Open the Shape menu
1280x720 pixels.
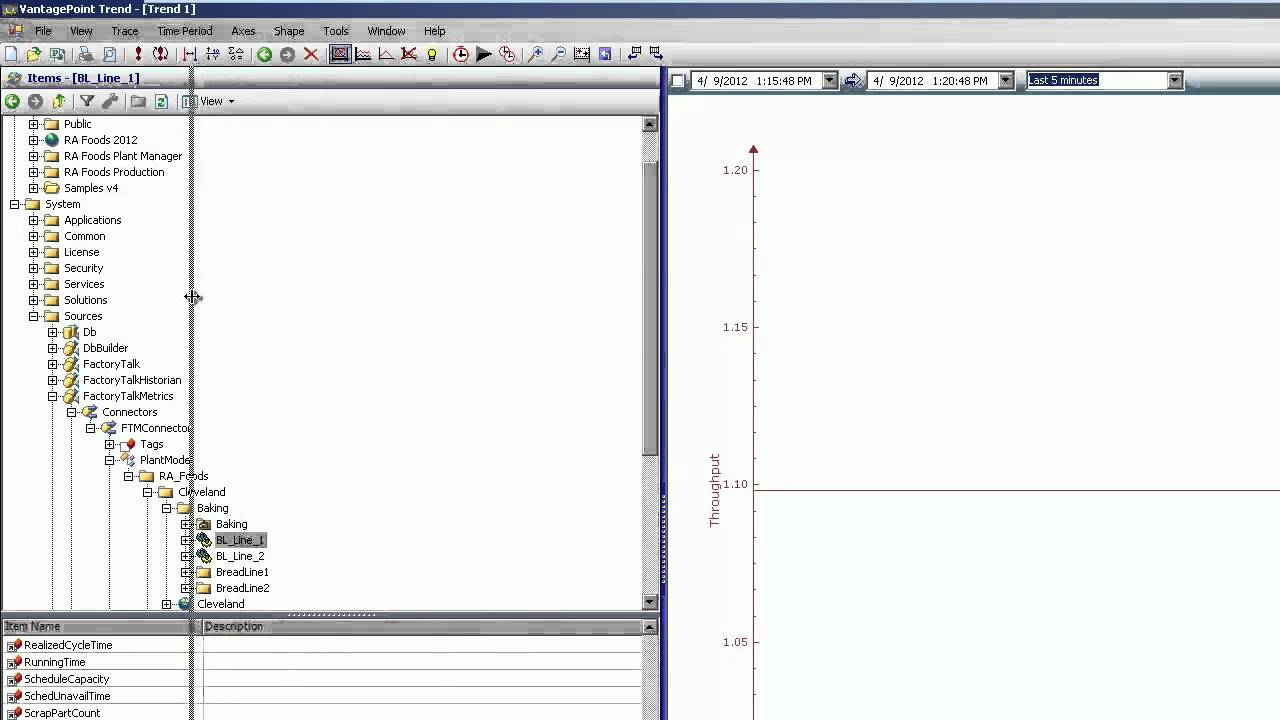tap(289, 31)
